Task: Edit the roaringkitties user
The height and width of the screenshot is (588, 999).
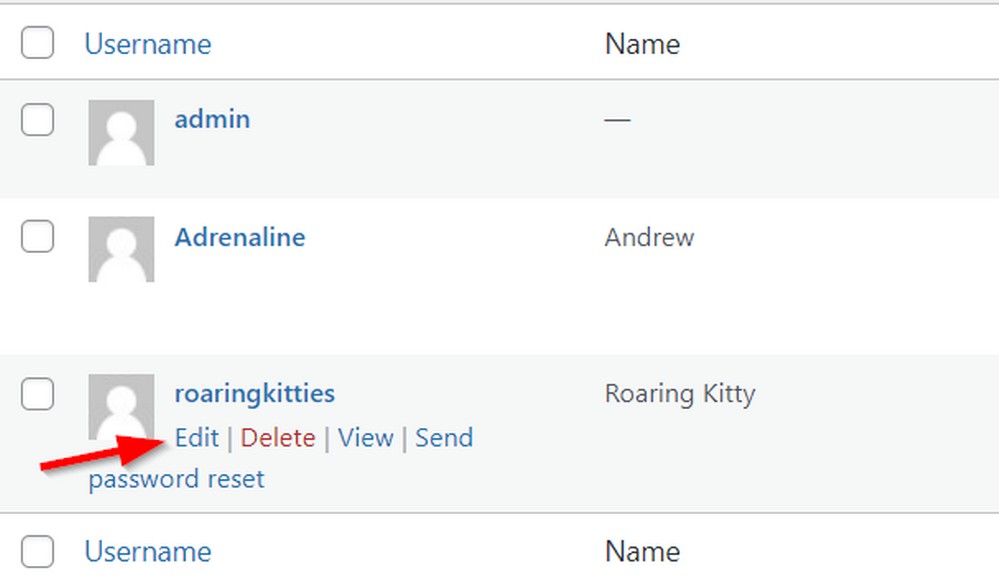Action: (x=197, y=438)
